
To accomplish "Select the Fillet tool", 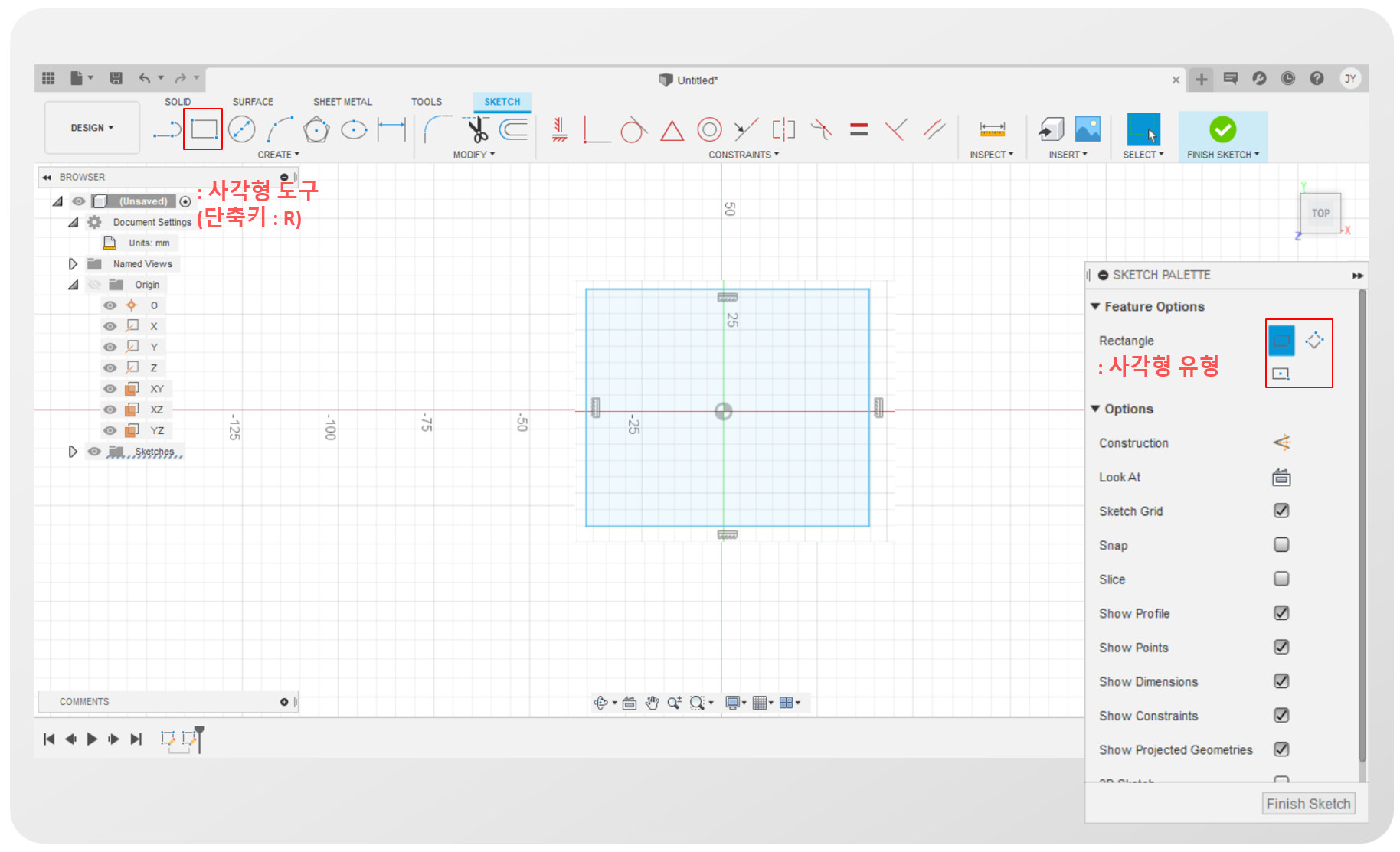I will (437, 129).
